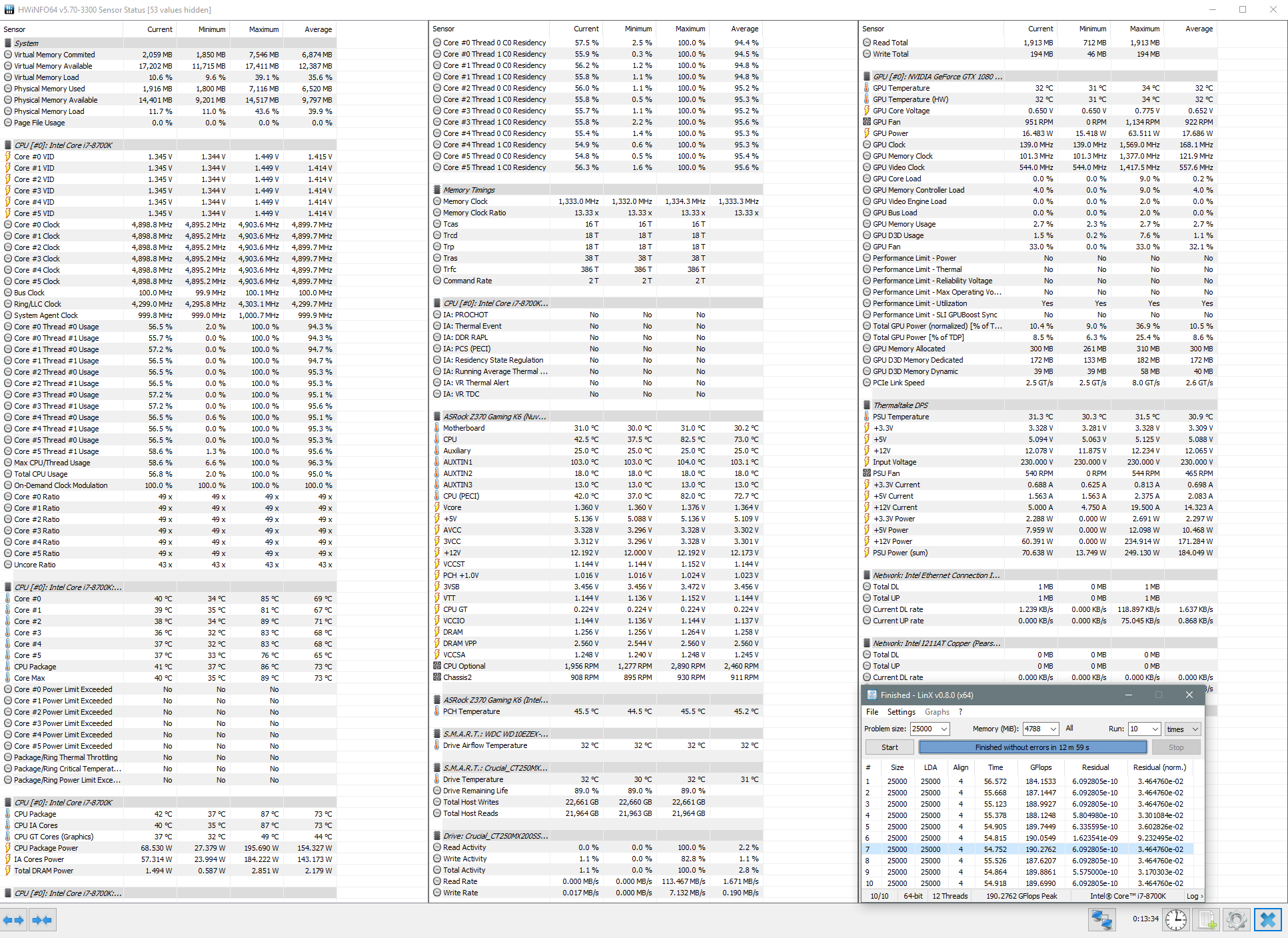This screenshot has height=938, width=1288.
Task: Click the collapse columns arrows icon
Action: pyautogui.click(x=42, y=920)
